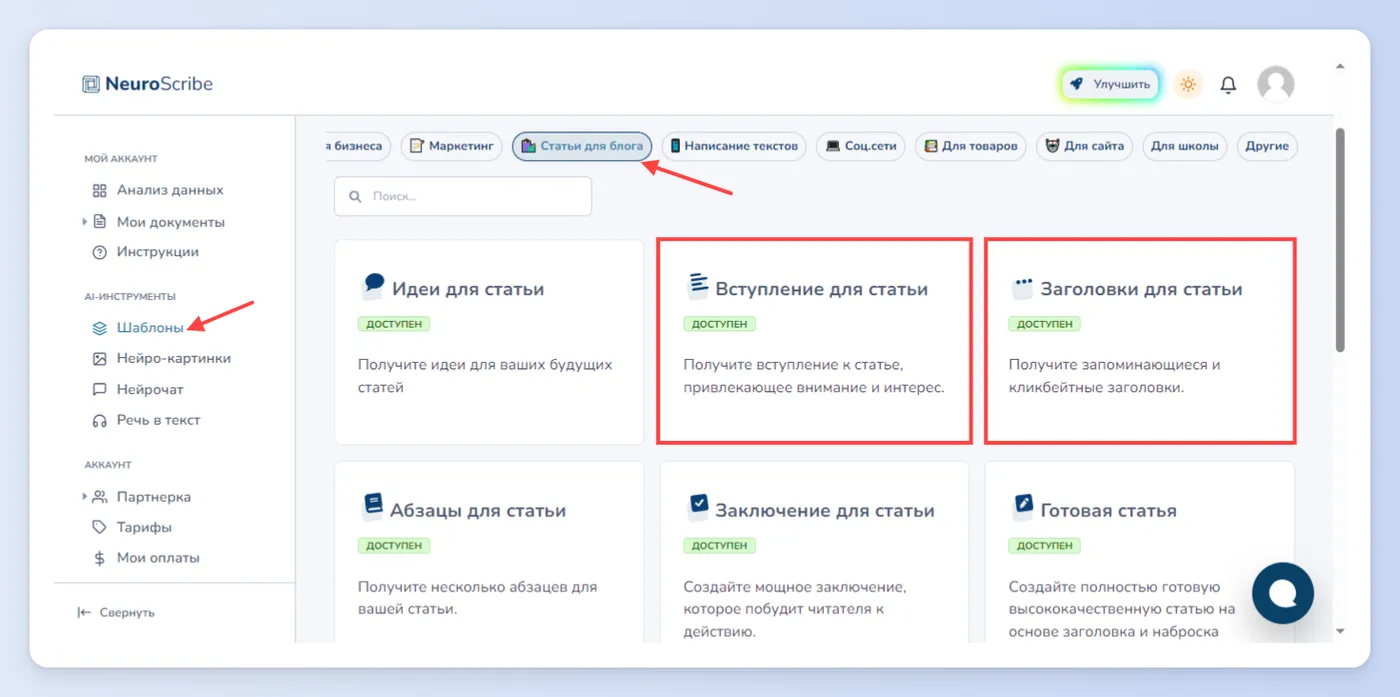Click the Абзацы для статьи book icon
Screen dimensions: 1400x697
pos(373,507)
